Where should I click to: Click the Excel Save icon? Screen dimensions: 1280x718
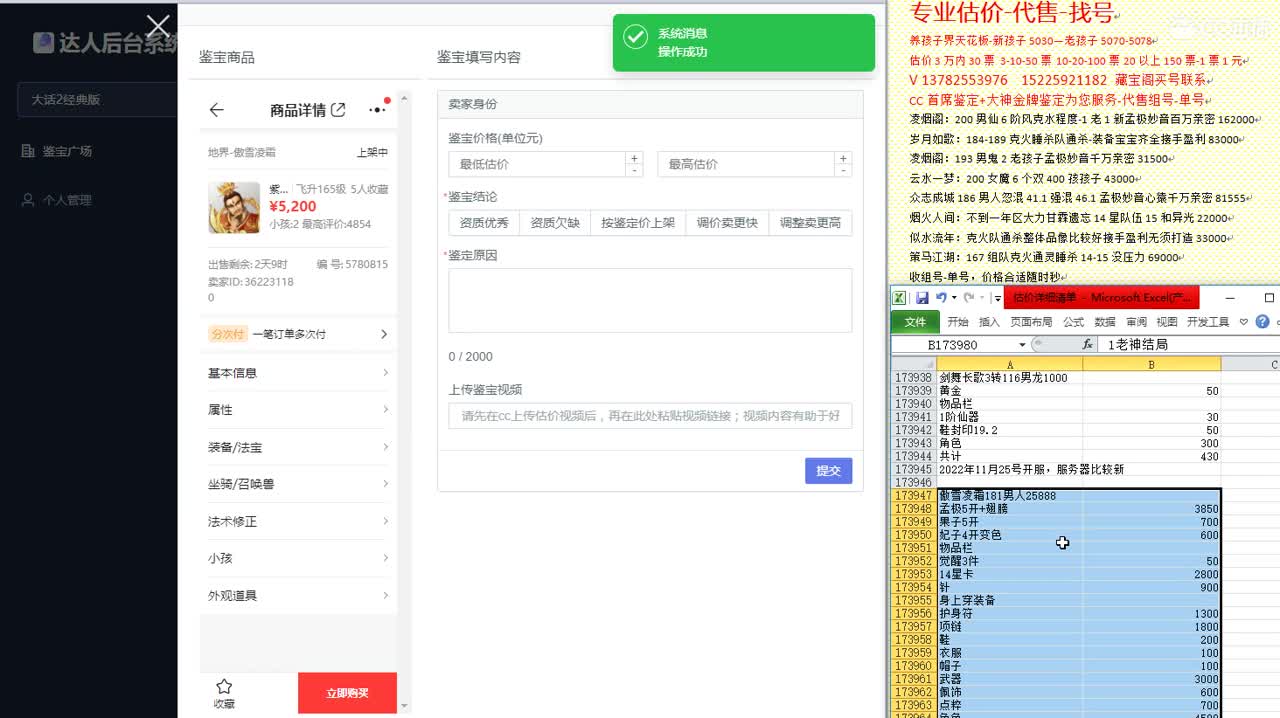(922, 298)
